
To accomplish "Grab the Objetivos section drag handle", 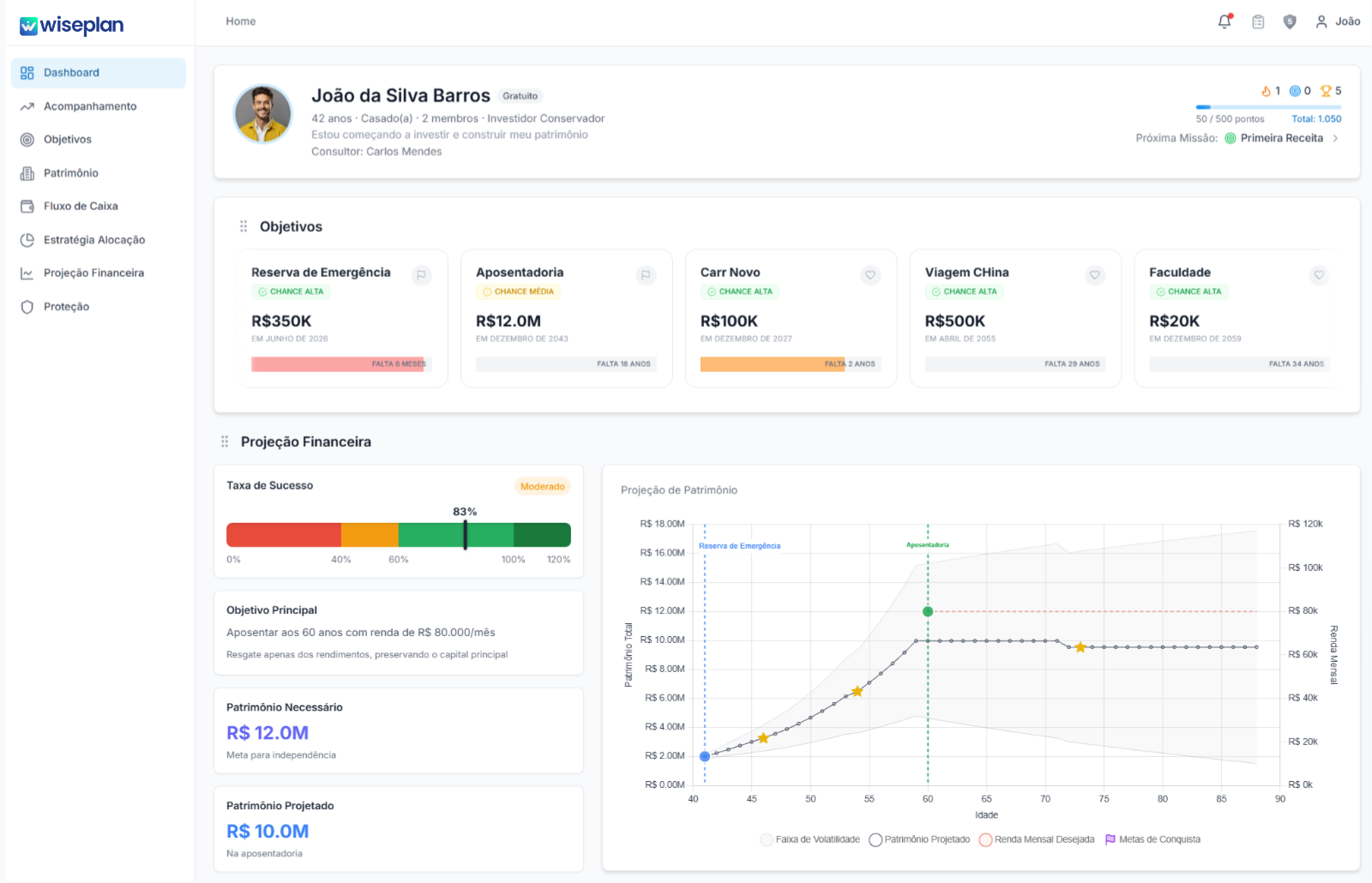I will click(244, 226).
